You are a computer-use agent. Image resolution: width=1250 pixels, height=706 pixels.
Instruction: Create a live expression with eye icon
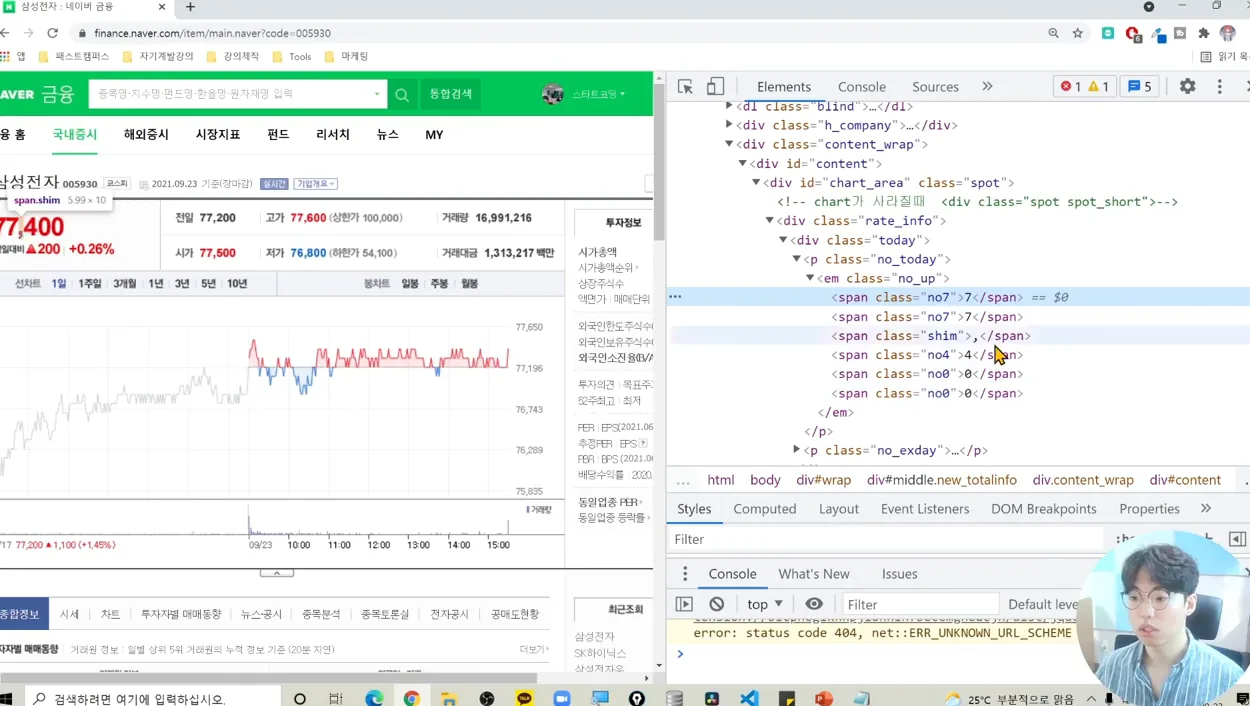[x=814, y=604]
